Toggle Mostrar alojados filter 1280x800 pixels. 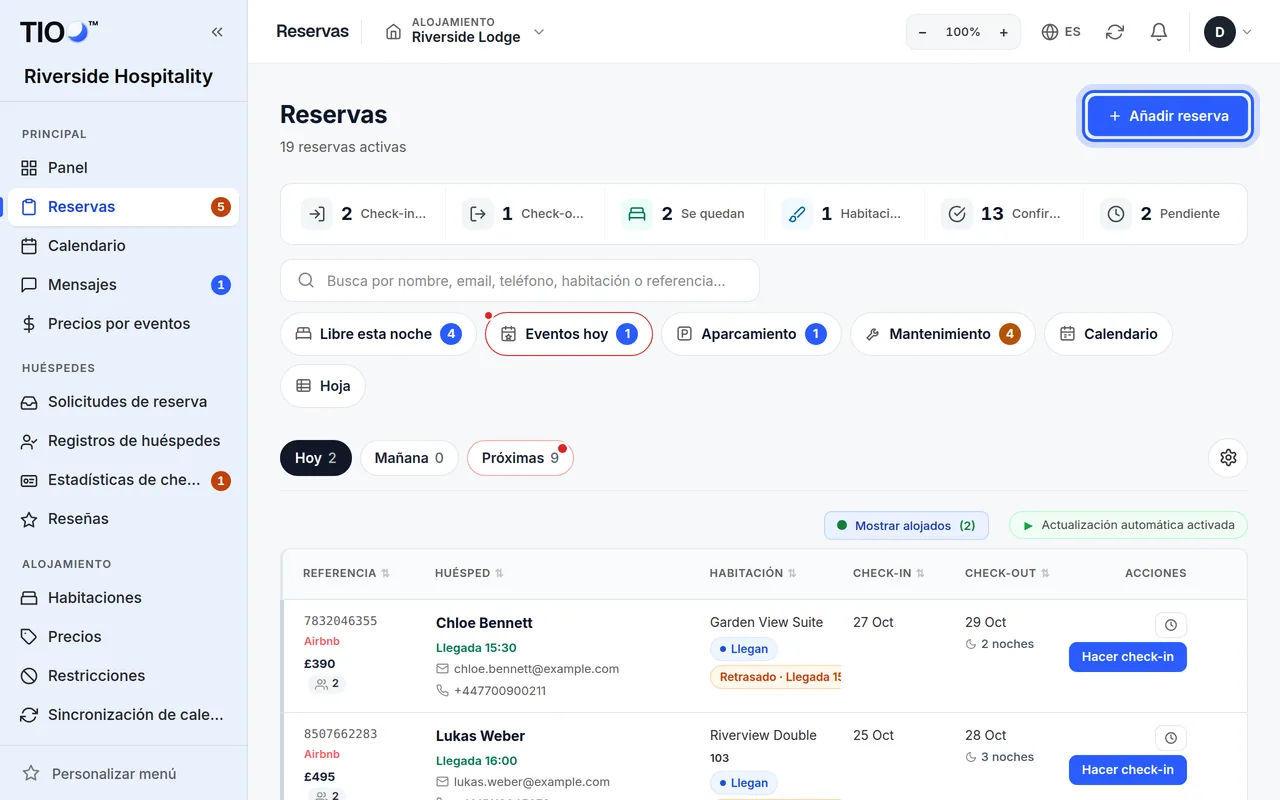click(x=906, y=525)
